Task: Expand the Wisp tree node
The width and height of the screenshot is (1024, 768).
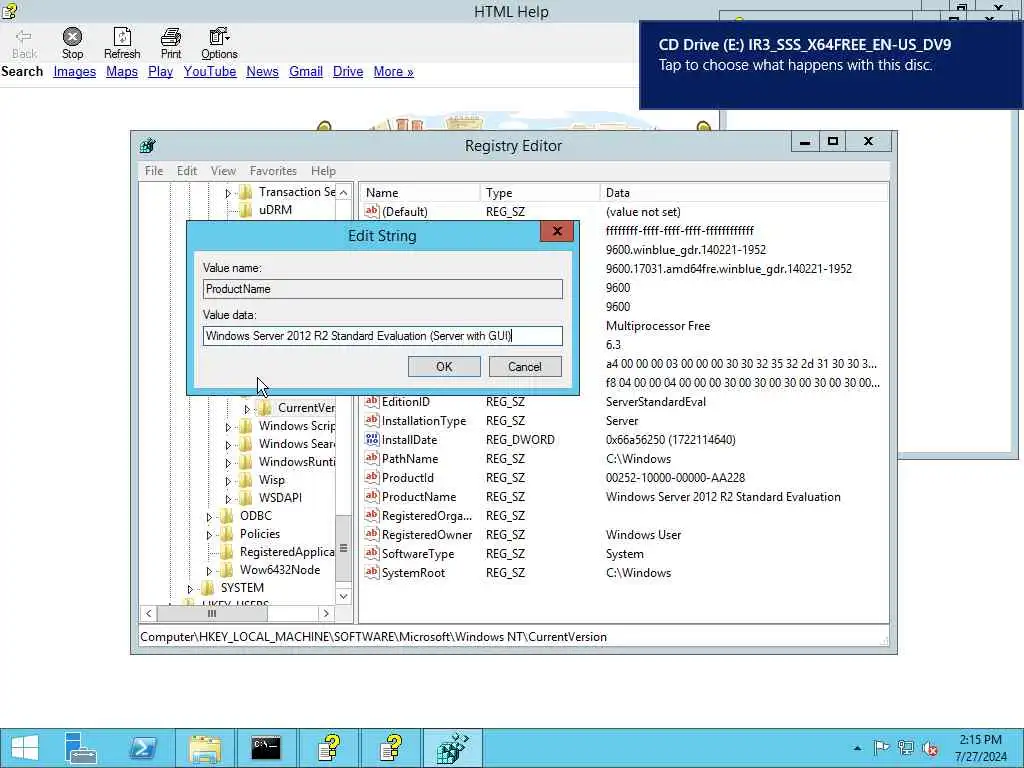Action: pyautogui.click(x=228, y=481)
